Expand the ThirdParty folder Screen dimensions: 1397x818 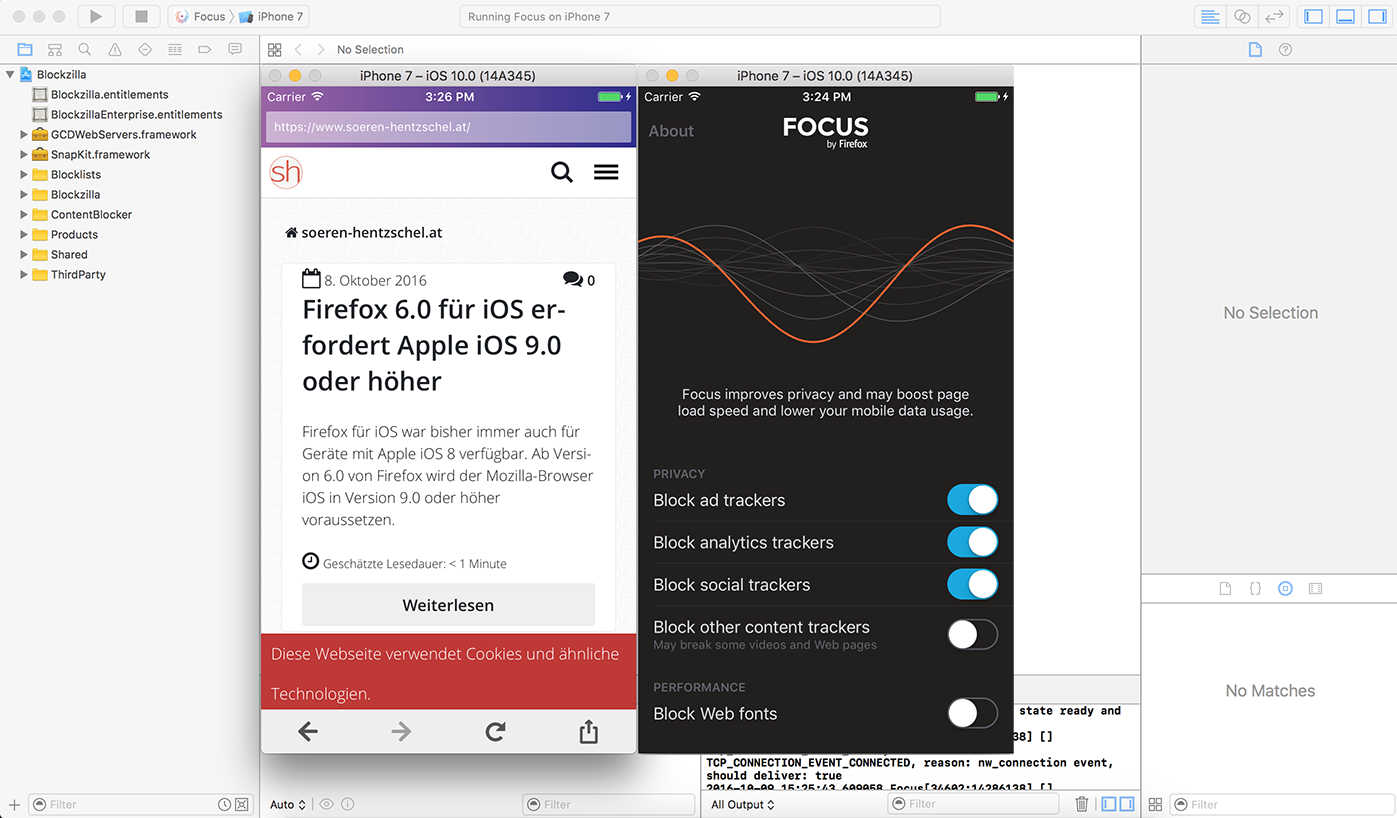tap(24, 274)
